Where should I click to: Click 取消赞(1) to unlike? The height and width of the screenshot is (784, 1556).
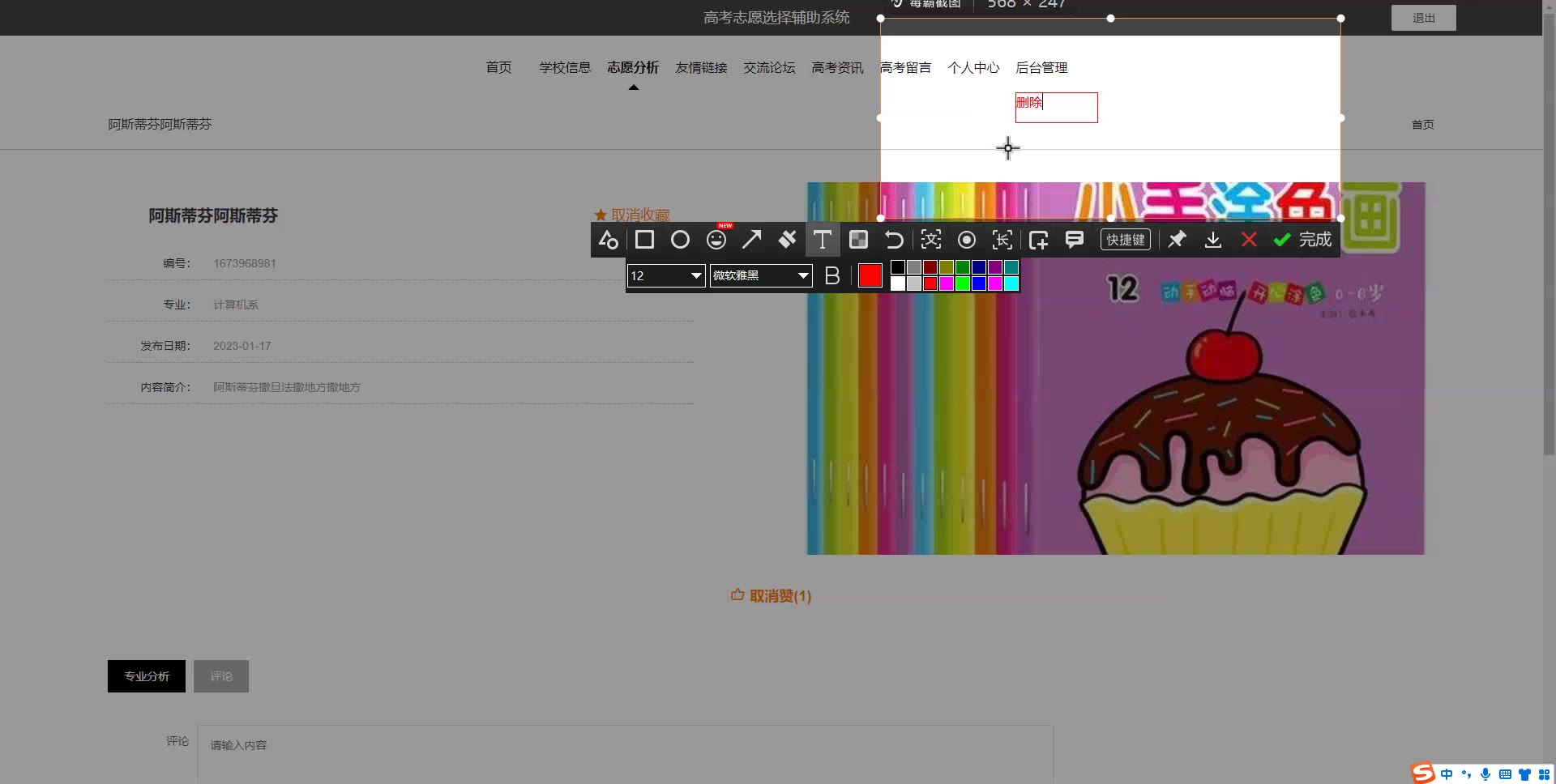point(771,596)
